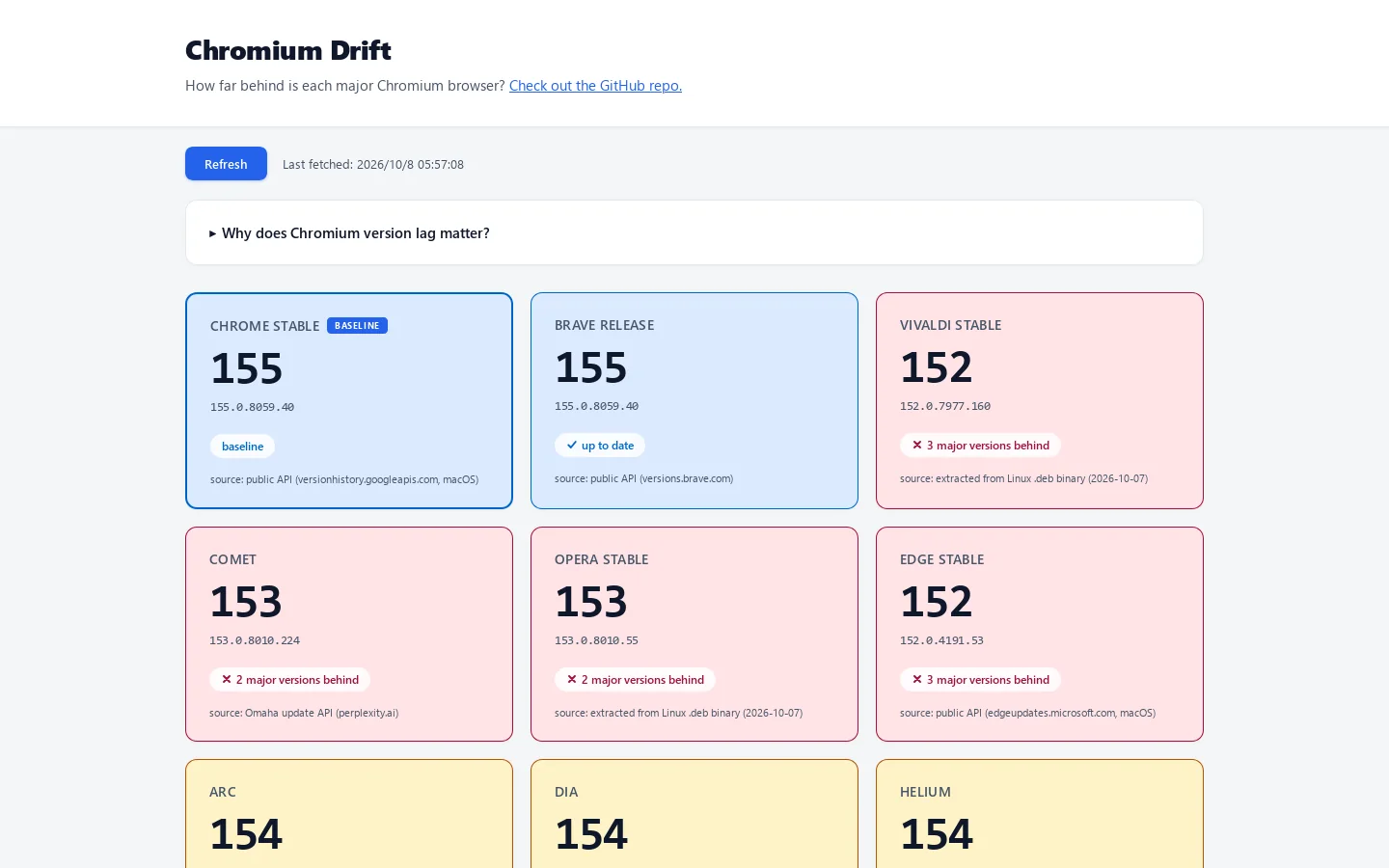Click the 'baseline' pill in Chrome Stable card
The height and width of the screenshot is (868, 1389).
click(x=242, y=447)
